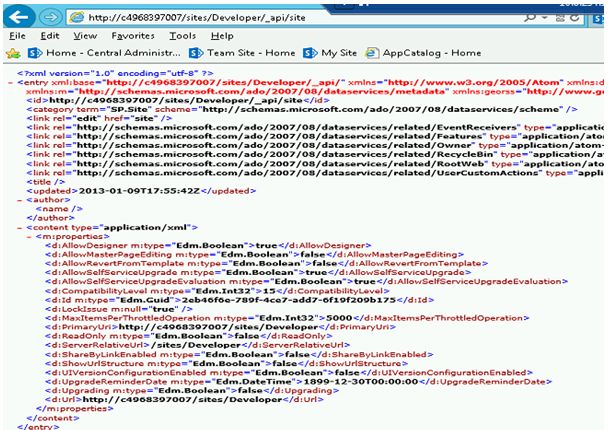Click the RootWeb related link line

point(315,164)
